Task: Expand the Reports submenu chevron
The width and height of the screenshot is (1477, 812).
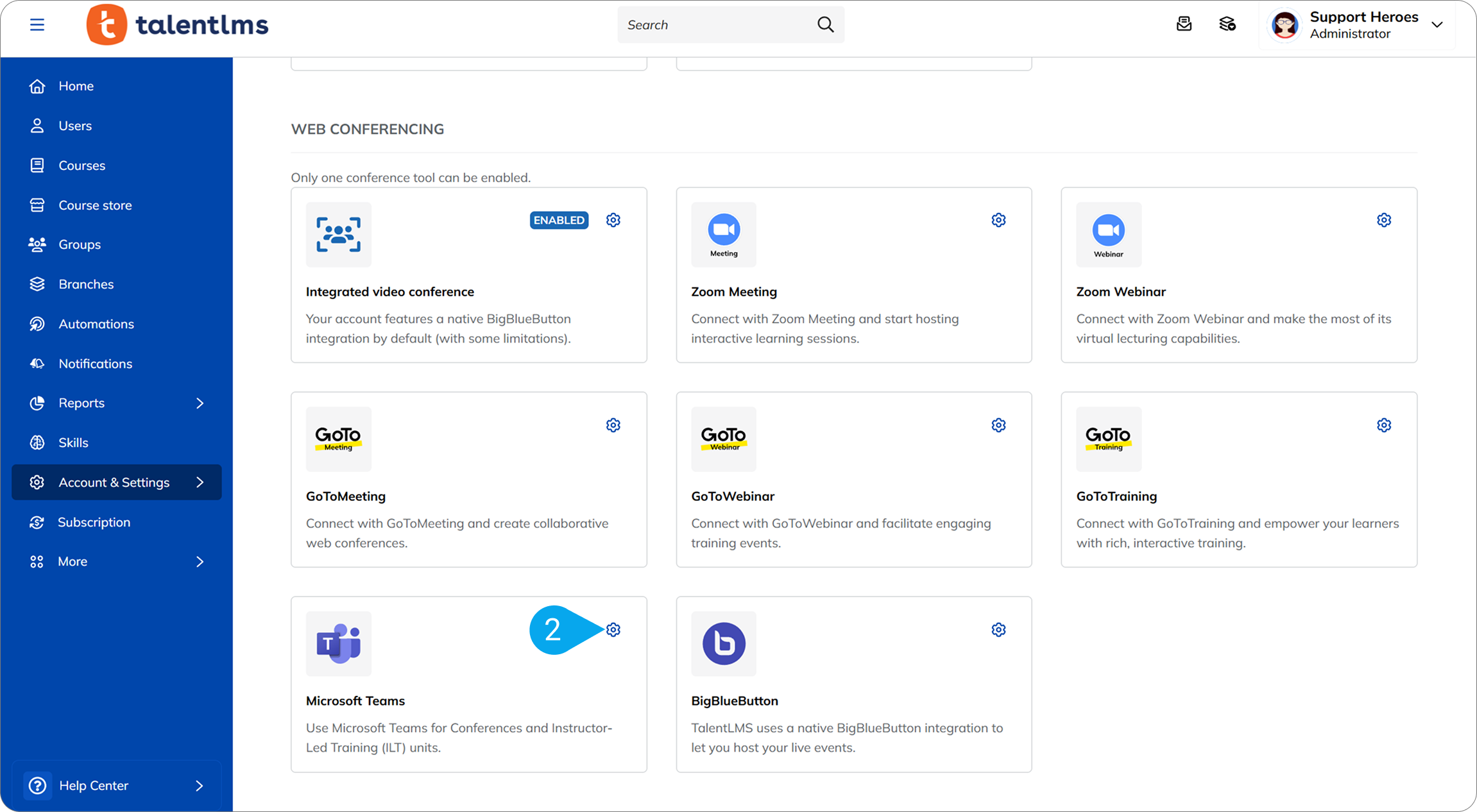Action: click(x=200, y=403)
